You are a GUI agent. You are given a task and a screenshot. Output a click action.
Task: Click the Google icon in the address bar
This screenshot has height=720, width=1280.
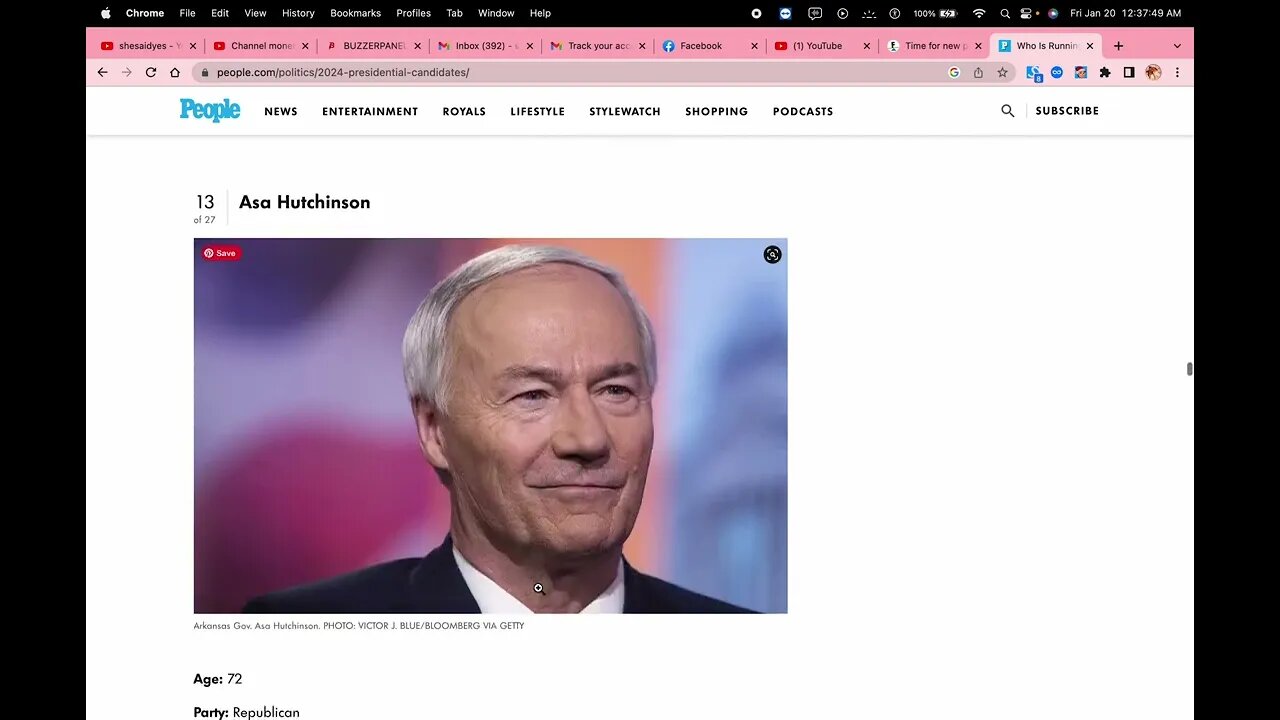(954, 72)
